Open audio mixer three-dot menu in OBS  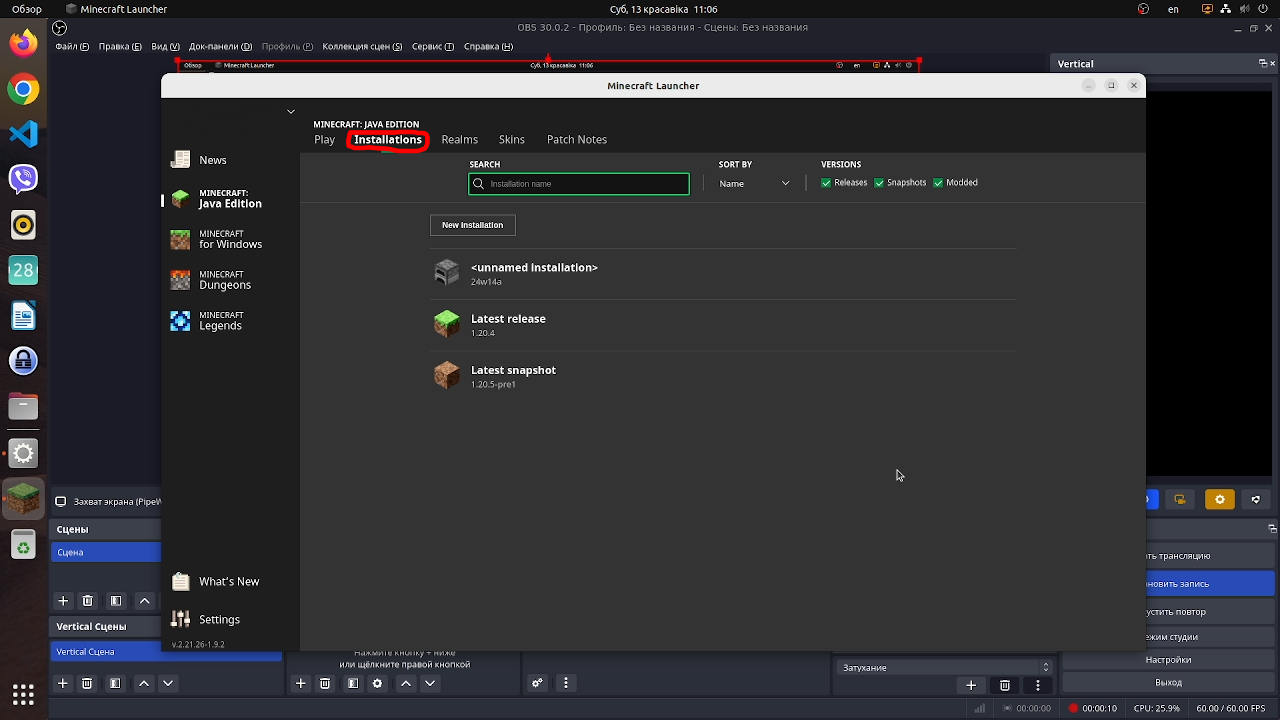(568, 684)
